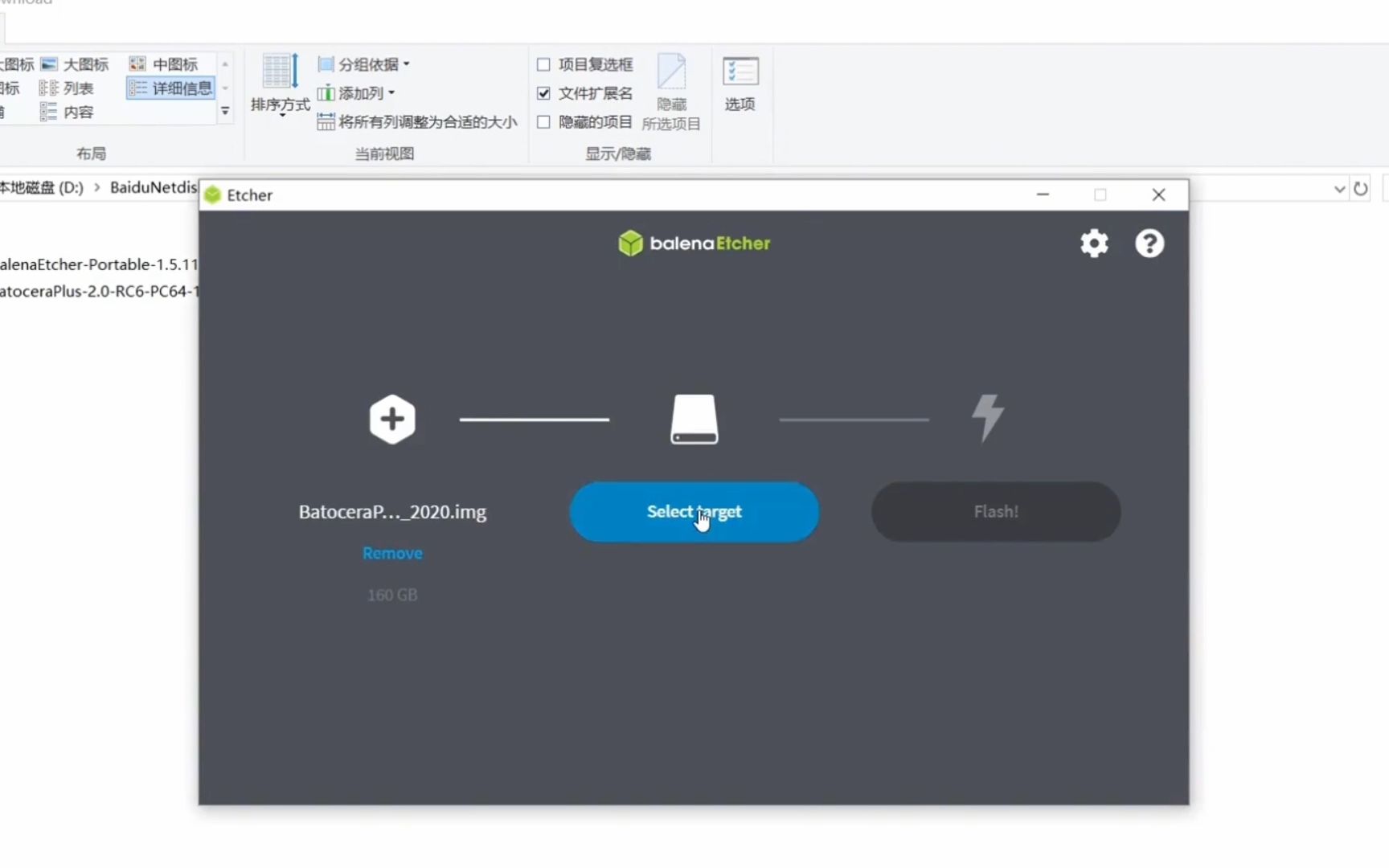Click the lightning bolt flash icon
The width and height of the screenshot is (1389, 868).
coord(988,418)
